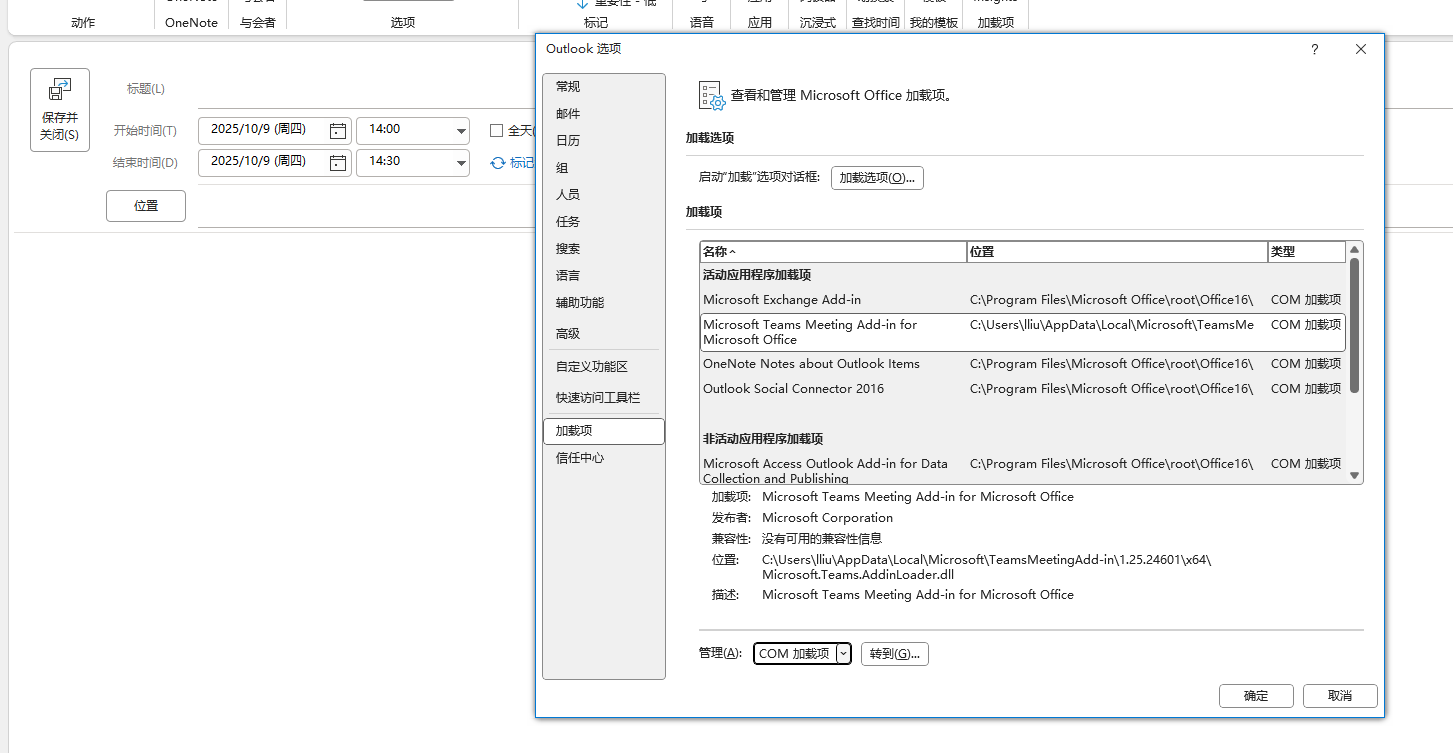1453x753 pixels.
Task: Click the Save & Close (保存并关闭) icon
Action: 60,91
